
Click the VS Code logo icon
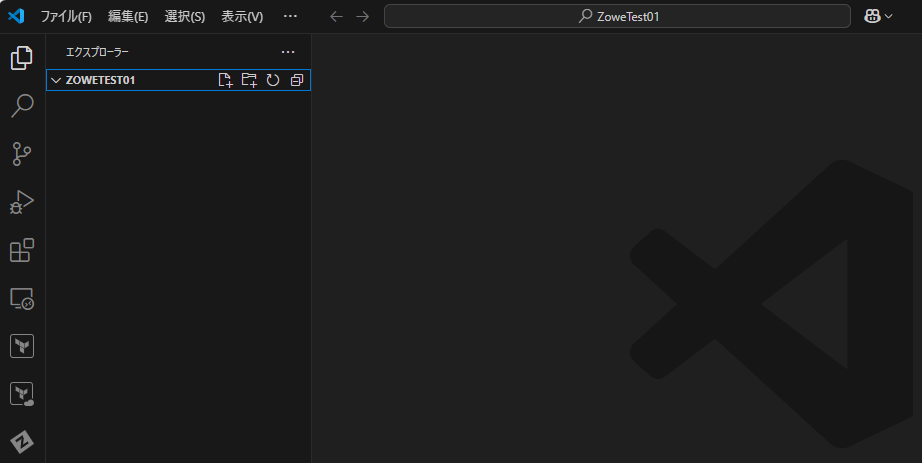pyautogui.click(x=16, y=16)
